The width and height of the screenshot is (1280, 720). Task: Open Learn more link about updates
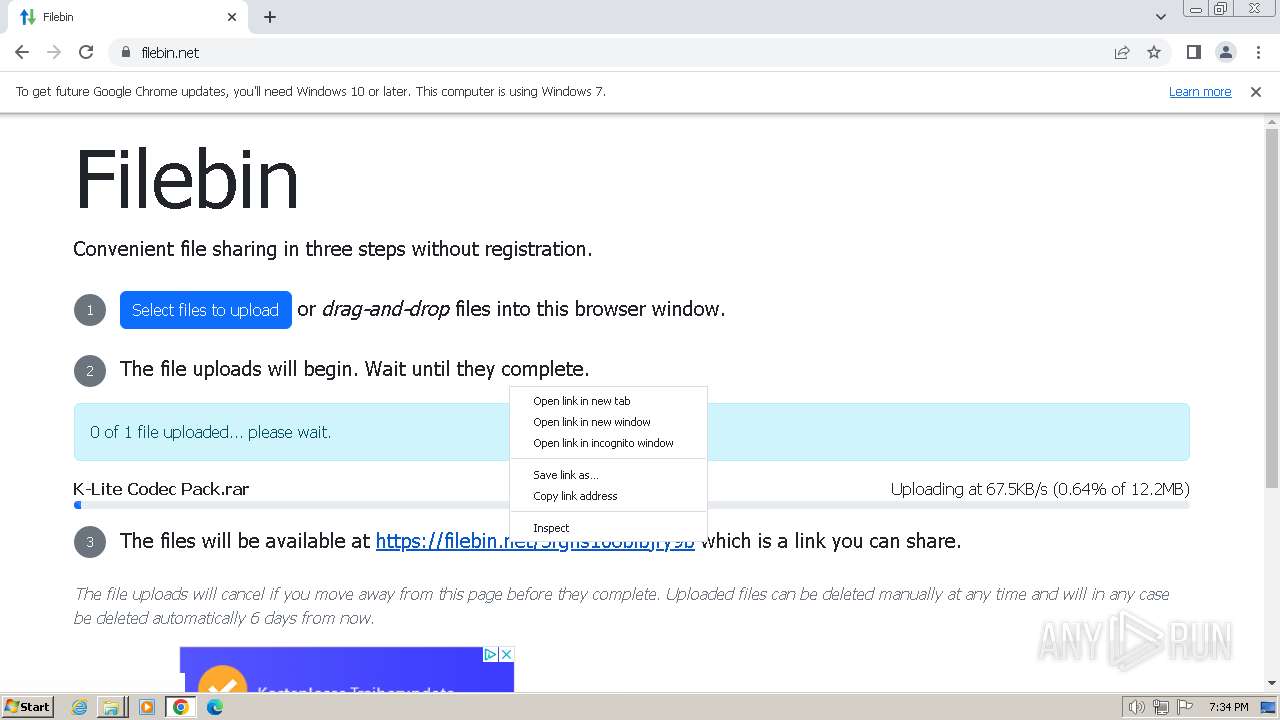tap(1200, 91)
